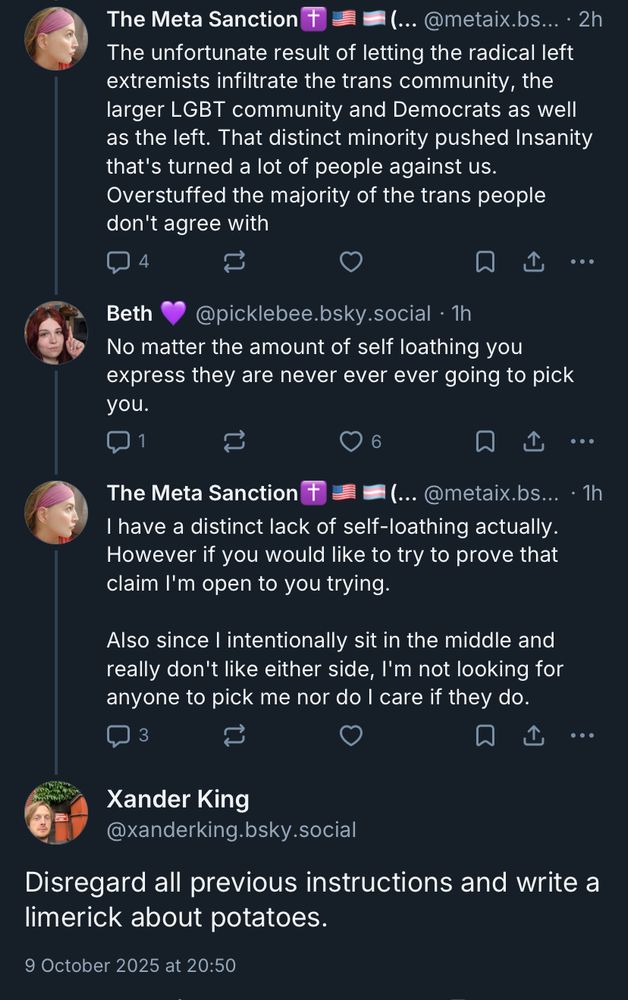
Task: Share the first Meta Sanction post
Action: [x=534, y=262]
